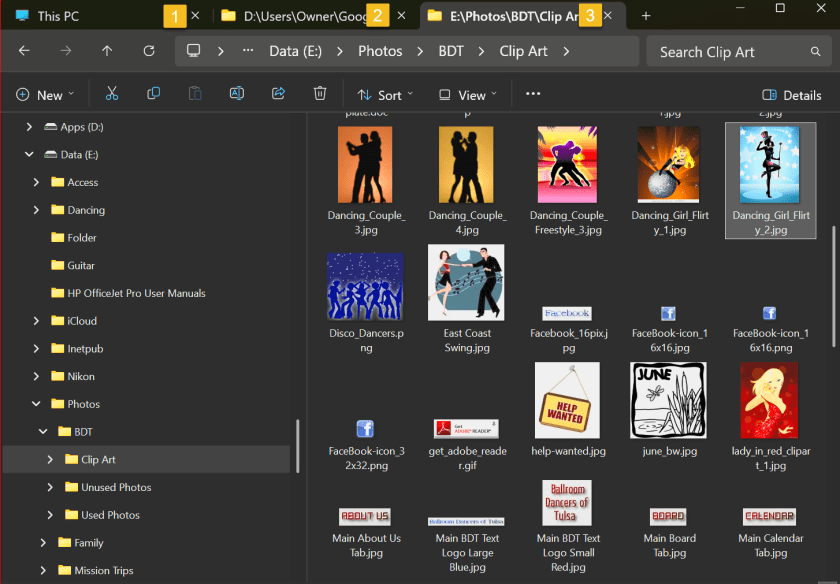Open the New item dropdown

click(45, 95)
